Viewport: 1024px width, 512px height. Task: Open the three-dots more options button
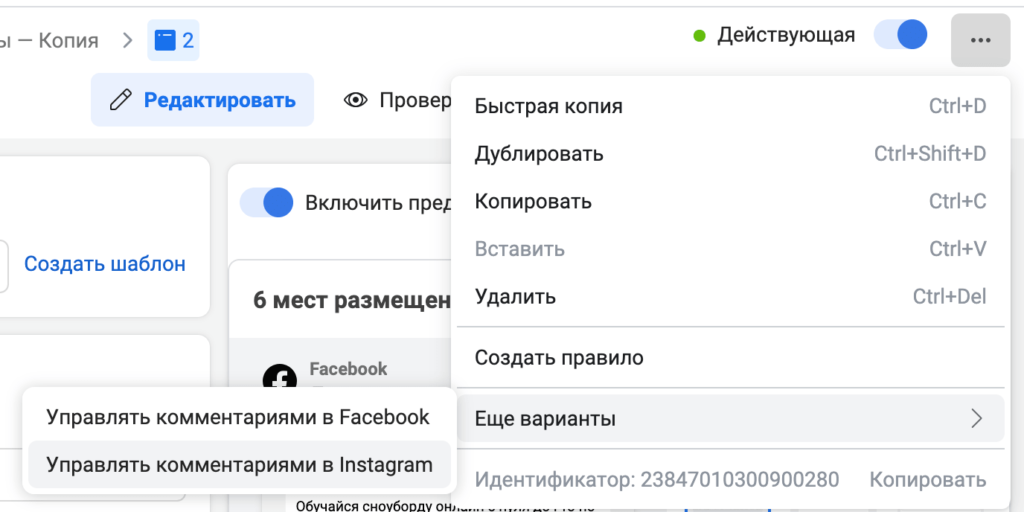(x=980, y=40)
